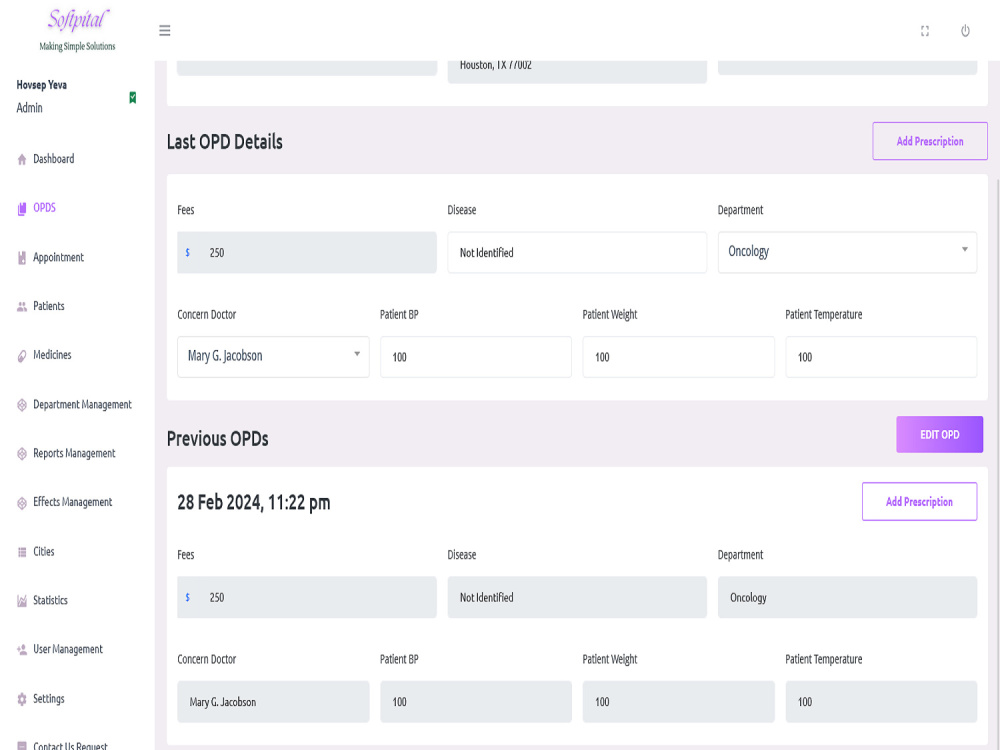The image size is (1000, 750).
Task: Open Patients section
Action: pos(48,306)
